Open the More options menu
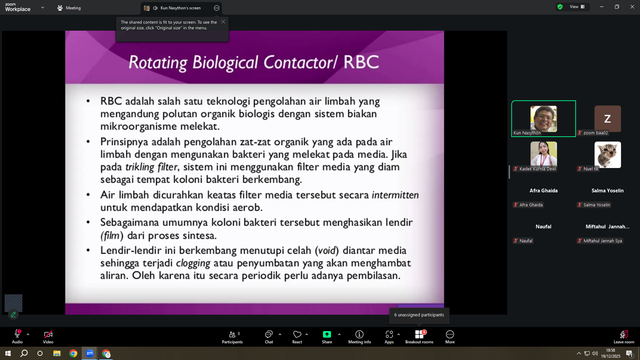This screenshot has width=640, height=360. [x=450, y=336]
